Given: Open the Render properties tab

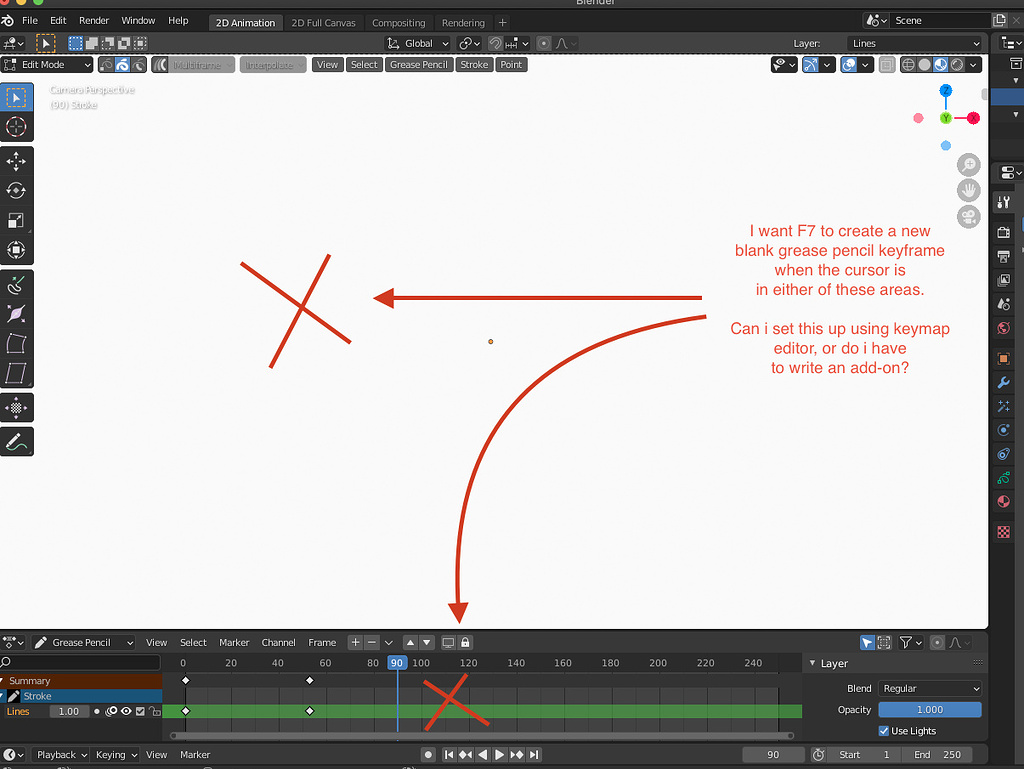Looking at the screenshot, I should click(1004, 232).
